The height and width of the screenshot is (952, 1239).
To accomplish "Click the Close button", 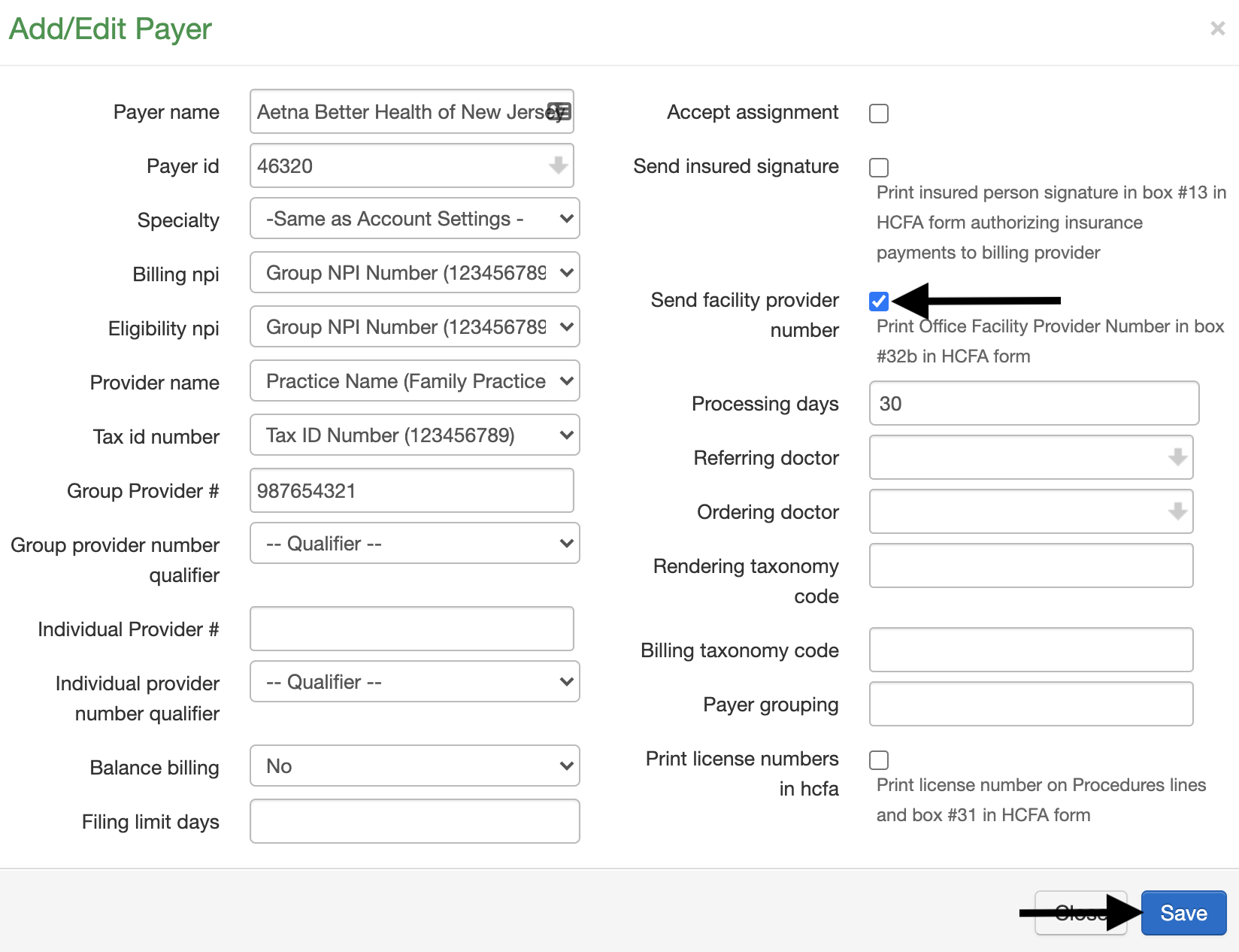I will 1080,913.
